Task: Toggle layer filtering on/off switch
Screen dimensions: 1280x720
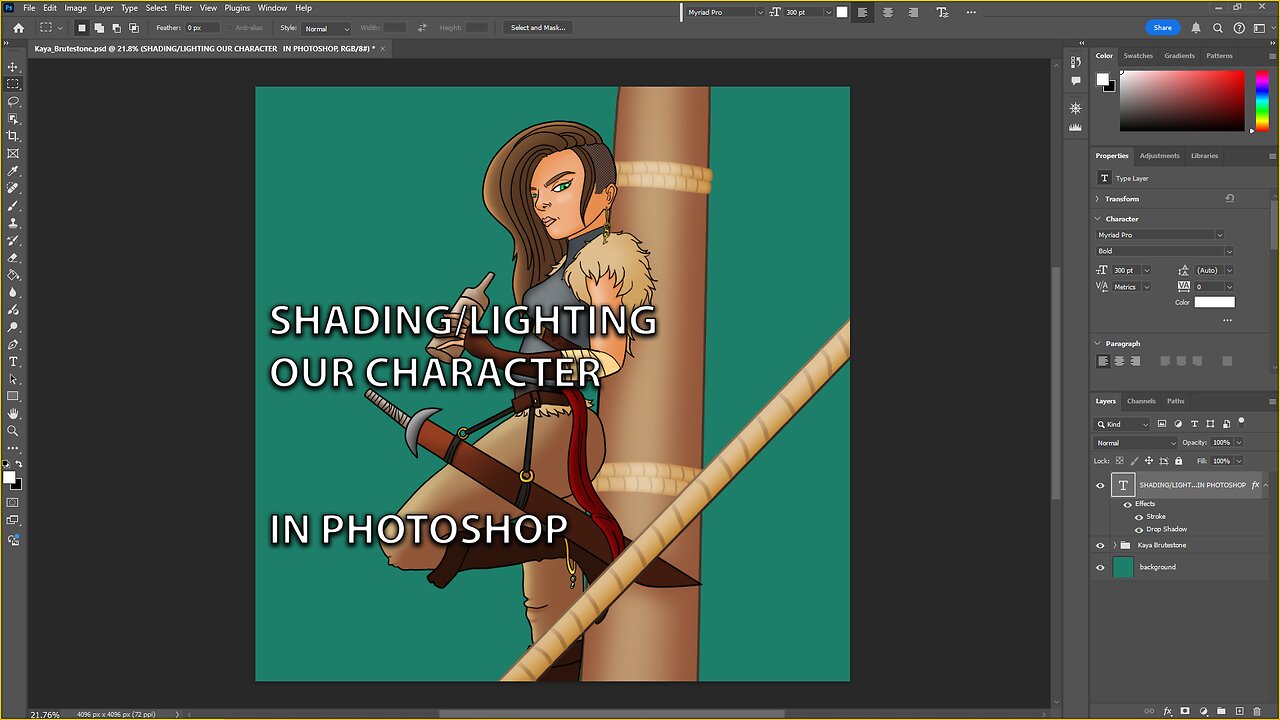Action: [x=1241, y=422]
